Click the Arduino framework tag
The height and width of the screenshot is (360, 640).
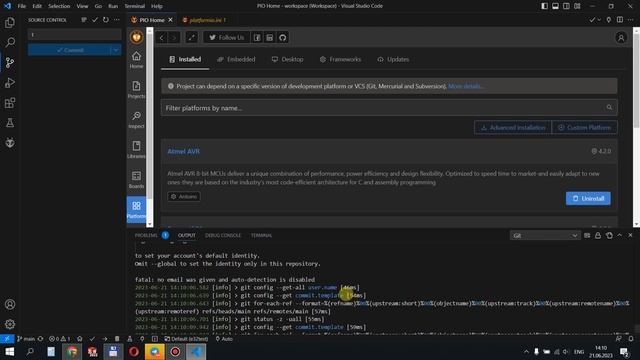(x=184, y=197)
